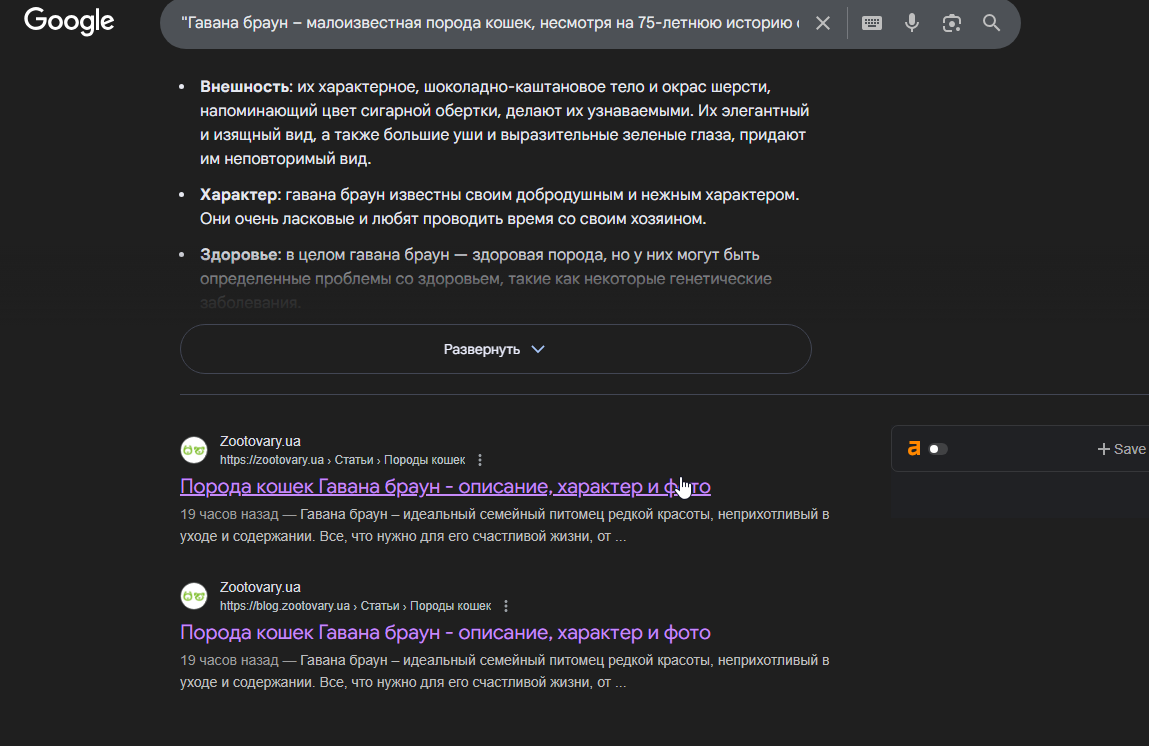The image size is (1149, 746).
Task: Click the Zootovary.ua name above second result
Action: coord(260,587)
